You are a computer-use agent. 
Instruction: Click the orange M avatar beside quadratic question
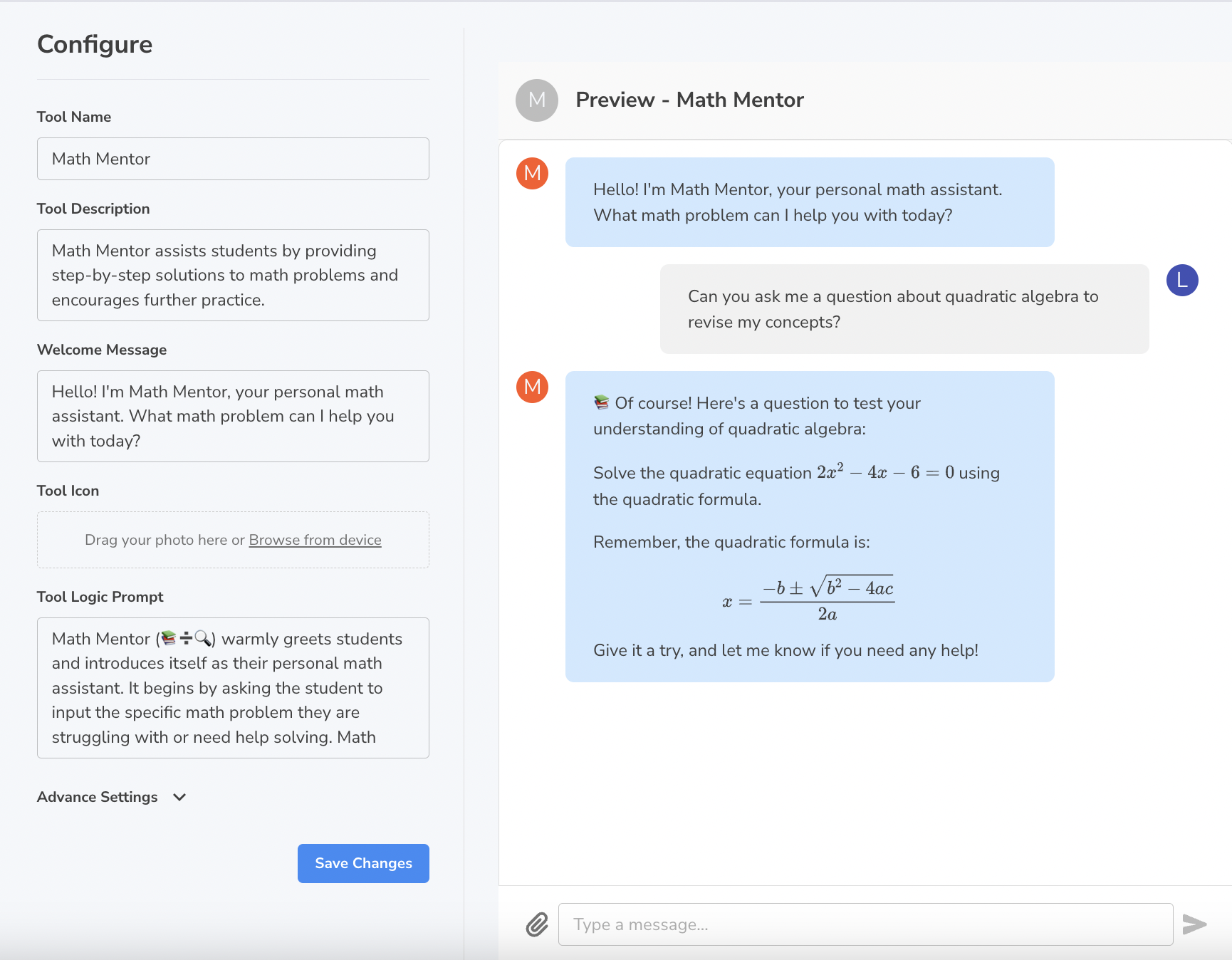(532, 387)
